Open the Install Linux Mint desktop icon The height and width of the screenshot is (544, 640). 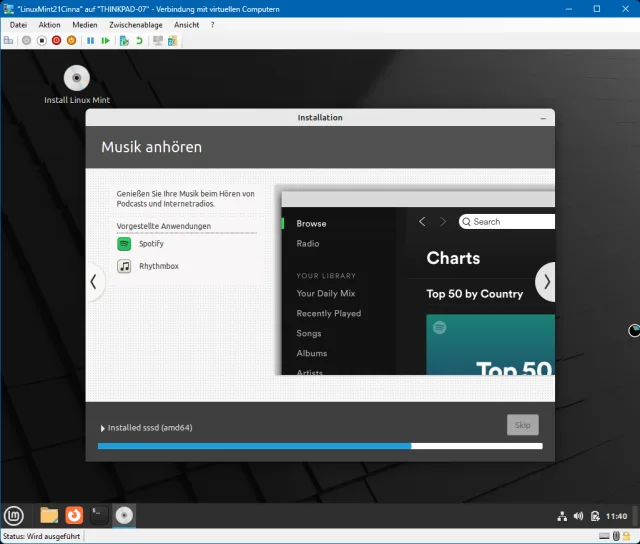point(77,79)
